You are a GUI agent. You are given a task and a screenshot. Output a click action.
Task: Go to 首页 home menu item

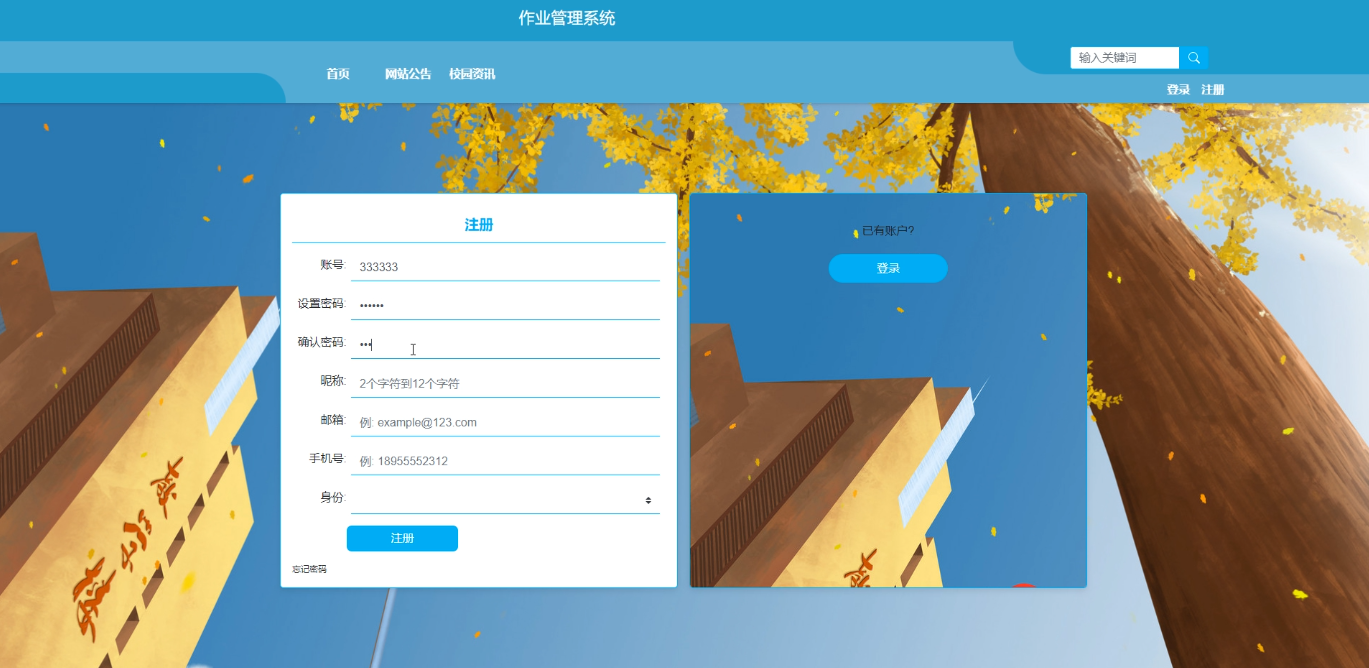point(338,74)
